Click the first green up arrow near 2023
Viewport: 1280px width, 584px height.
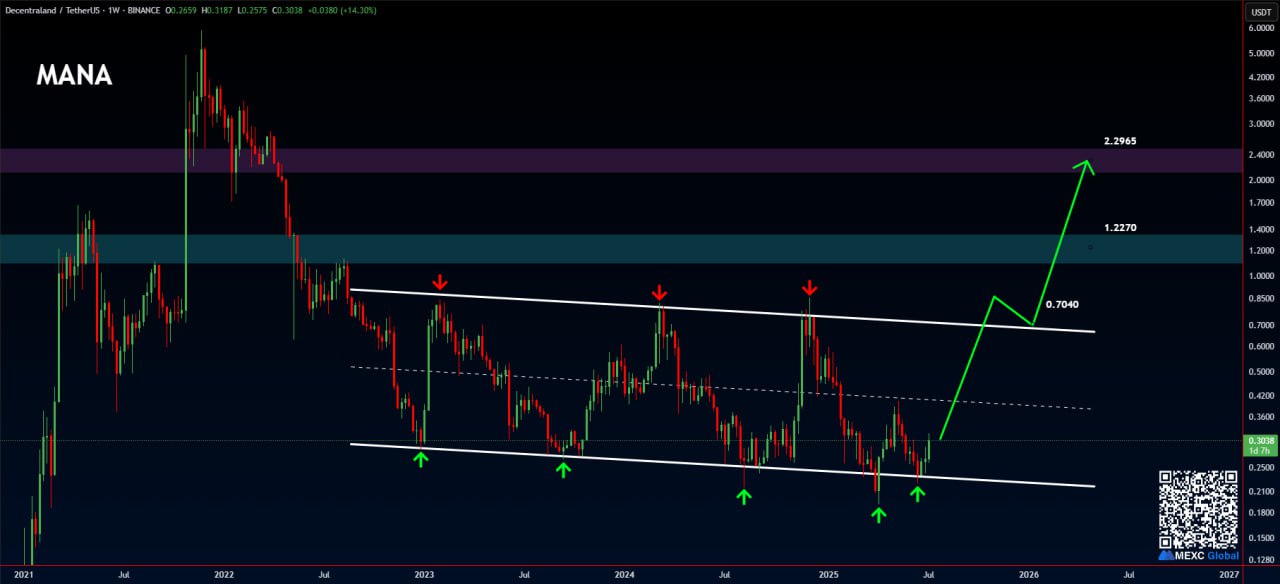[421, 458]
